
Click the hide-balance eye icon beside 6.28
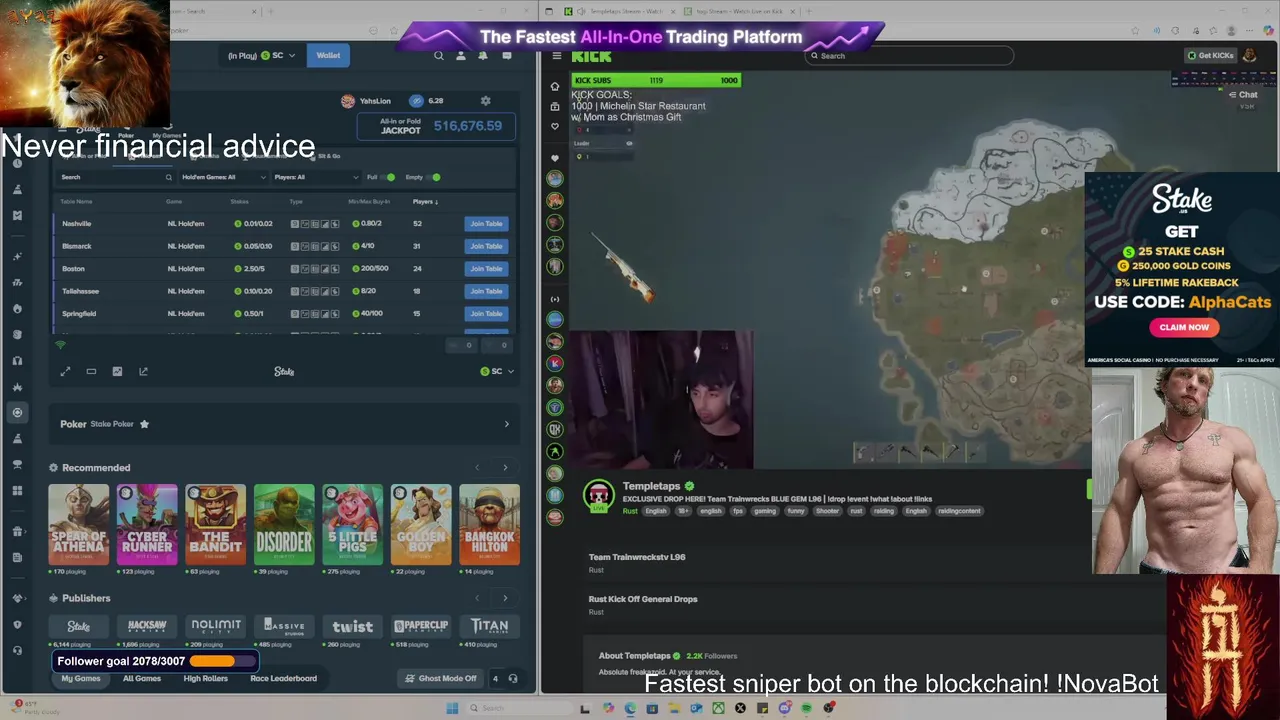tap(416, 101)
